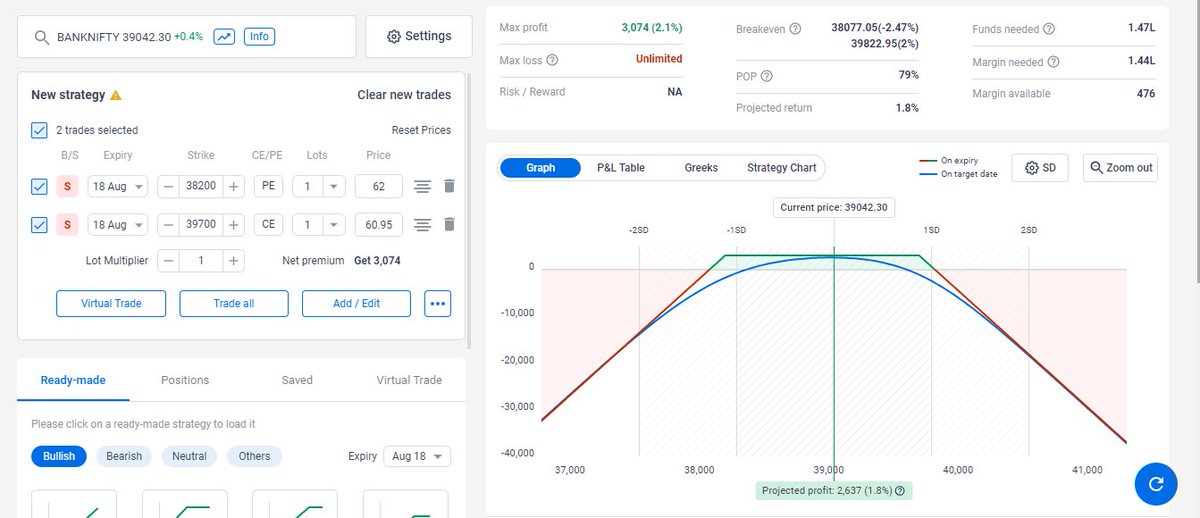This screenshot has height=518, width=1200.
Task: Uncheck the 38200 PE trade checkbox
Action: (39, 186)
